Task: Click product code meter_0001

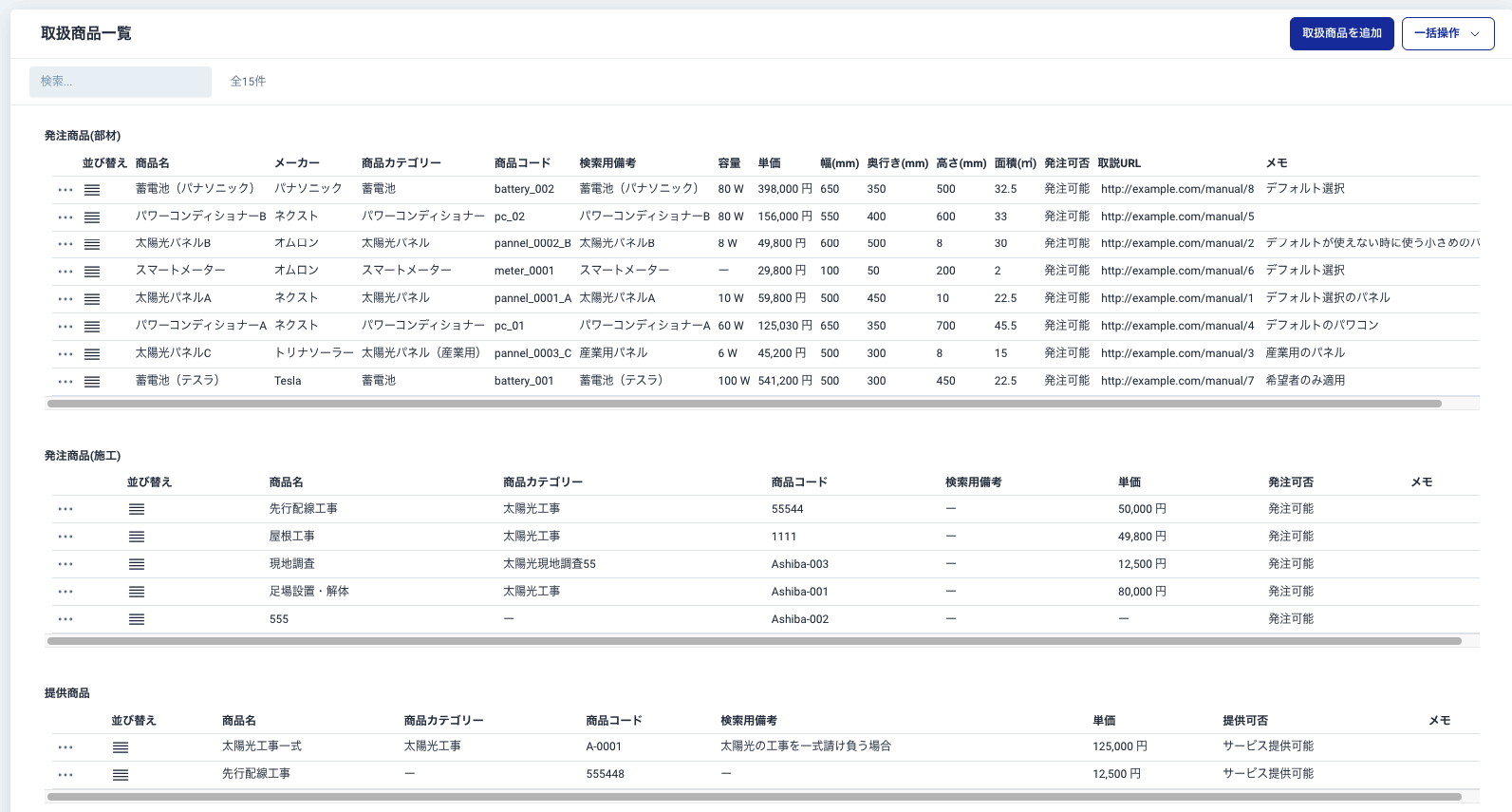Action: [524, 271]
